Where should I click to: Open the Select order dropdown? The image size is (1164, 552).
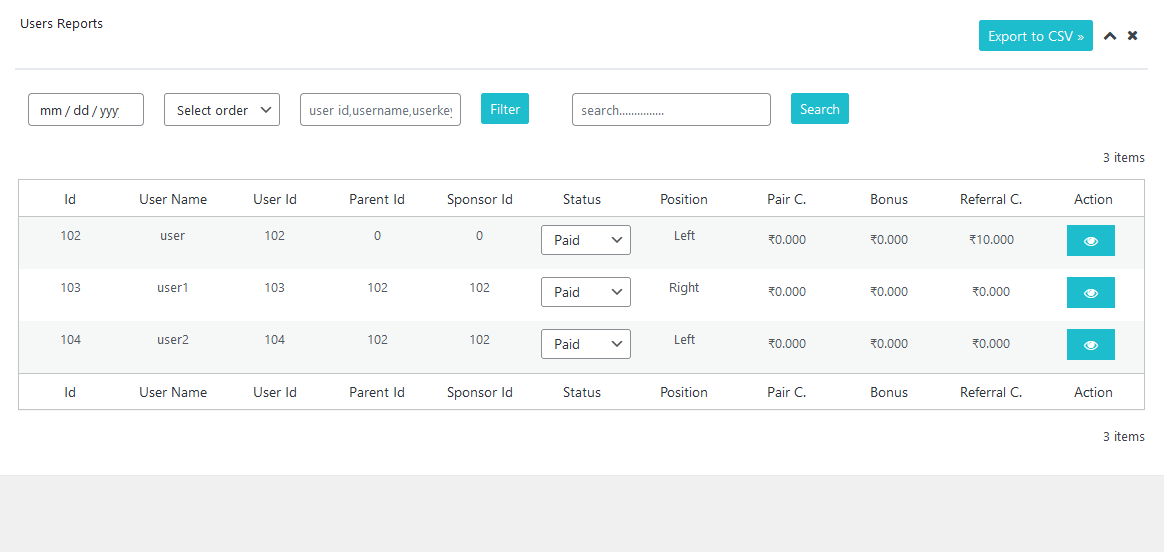coord(221,110)
